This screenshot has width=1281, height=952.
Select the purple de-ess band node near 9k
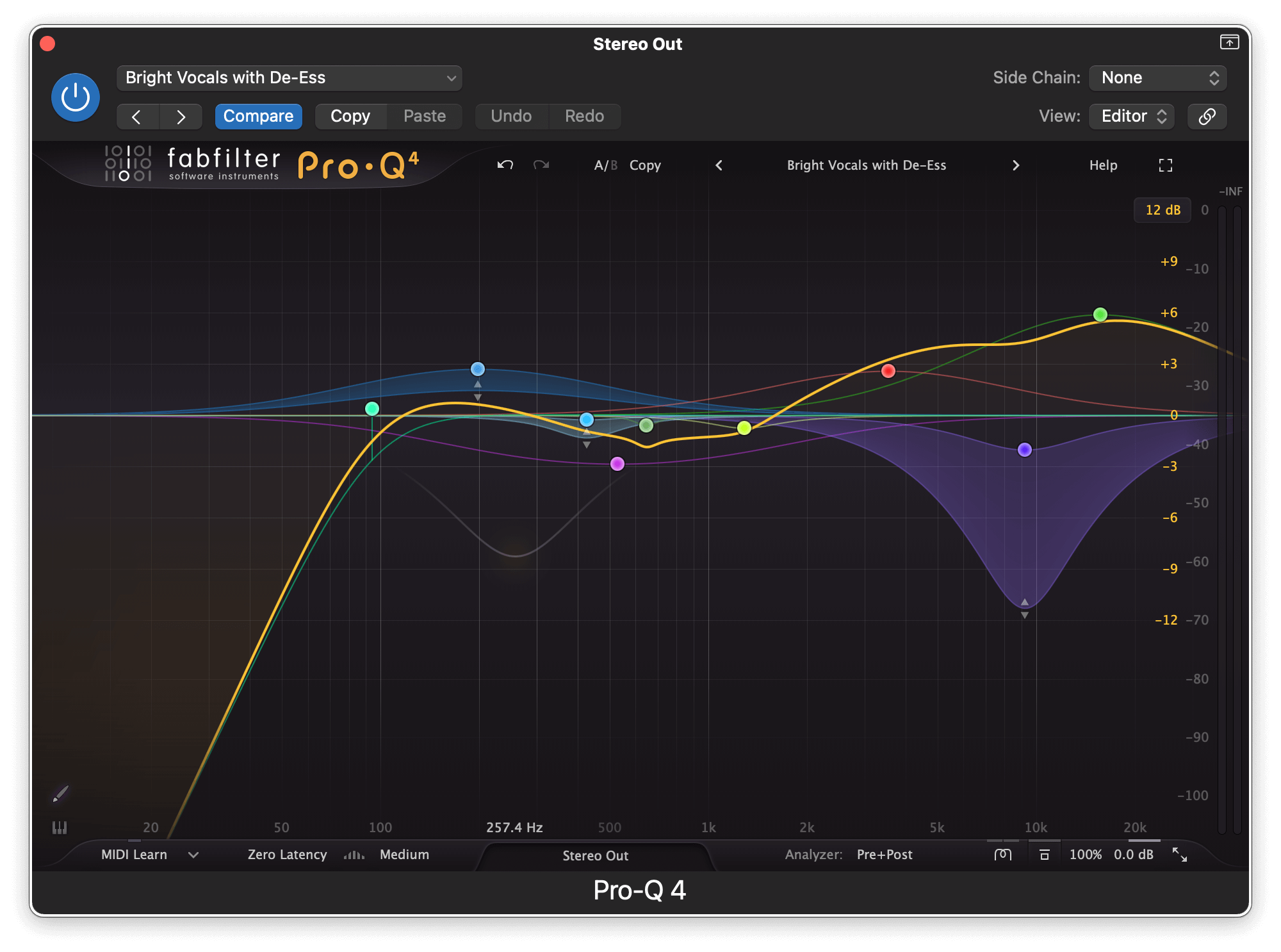[x=1025, y=450]
